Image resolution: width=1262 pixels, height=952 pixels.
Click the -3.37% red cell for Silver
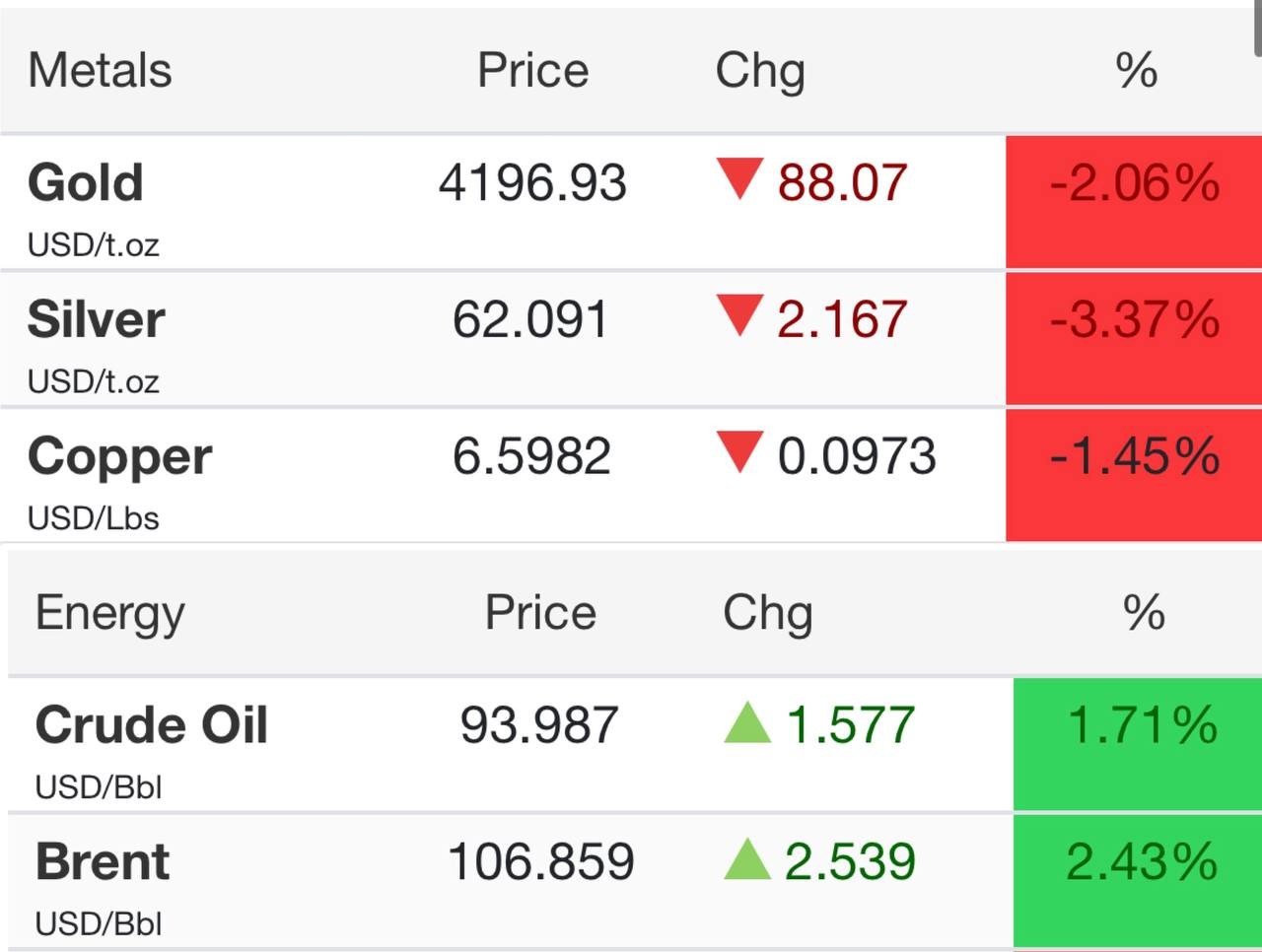pos(1134,339)
